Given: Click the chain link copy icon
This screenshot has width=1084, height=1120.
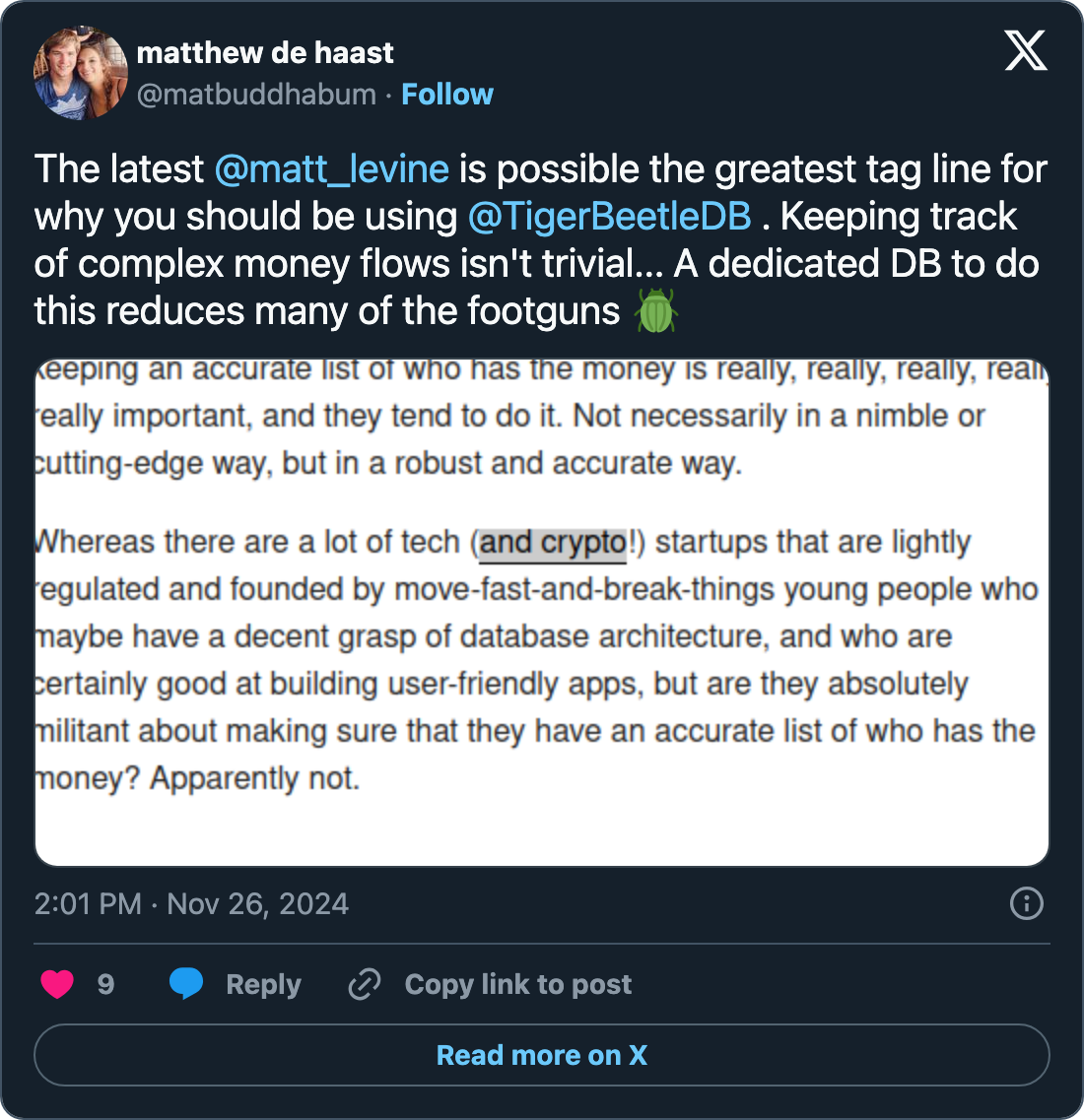Looking at the screenshot, I should point(365,984).
